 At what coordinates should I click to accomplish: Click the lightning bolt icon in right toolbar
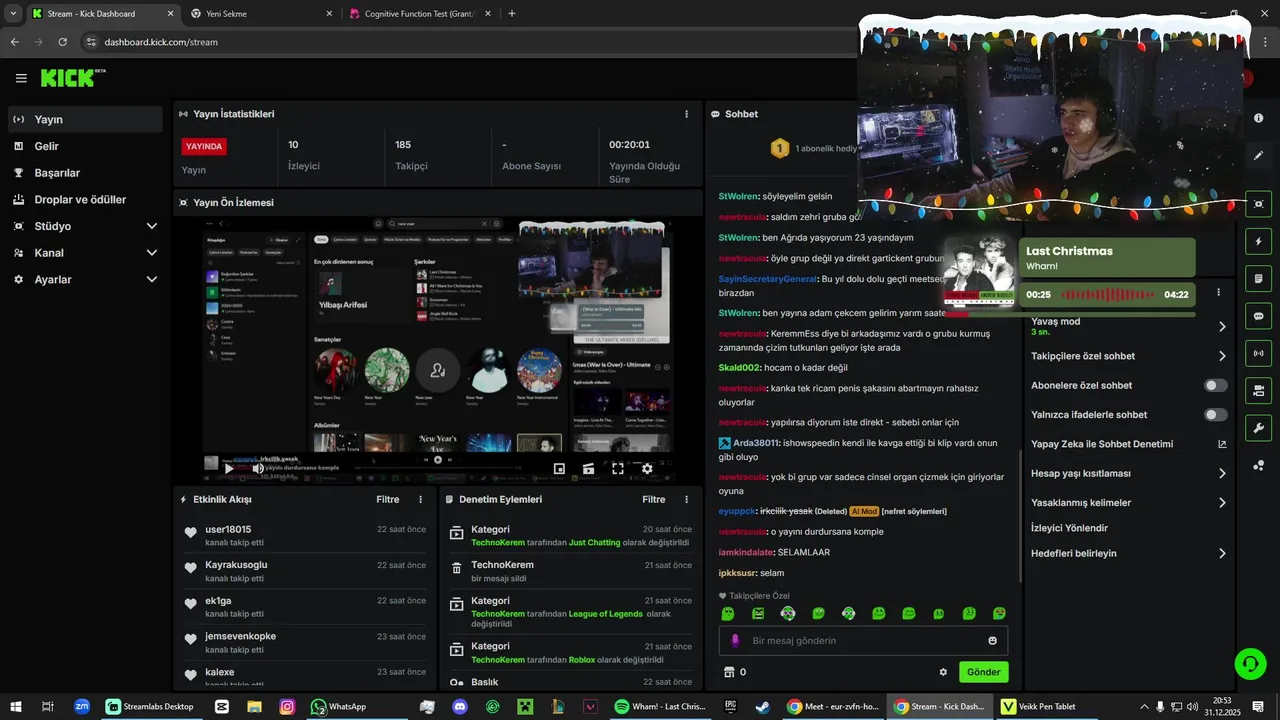click(1258, 242)
